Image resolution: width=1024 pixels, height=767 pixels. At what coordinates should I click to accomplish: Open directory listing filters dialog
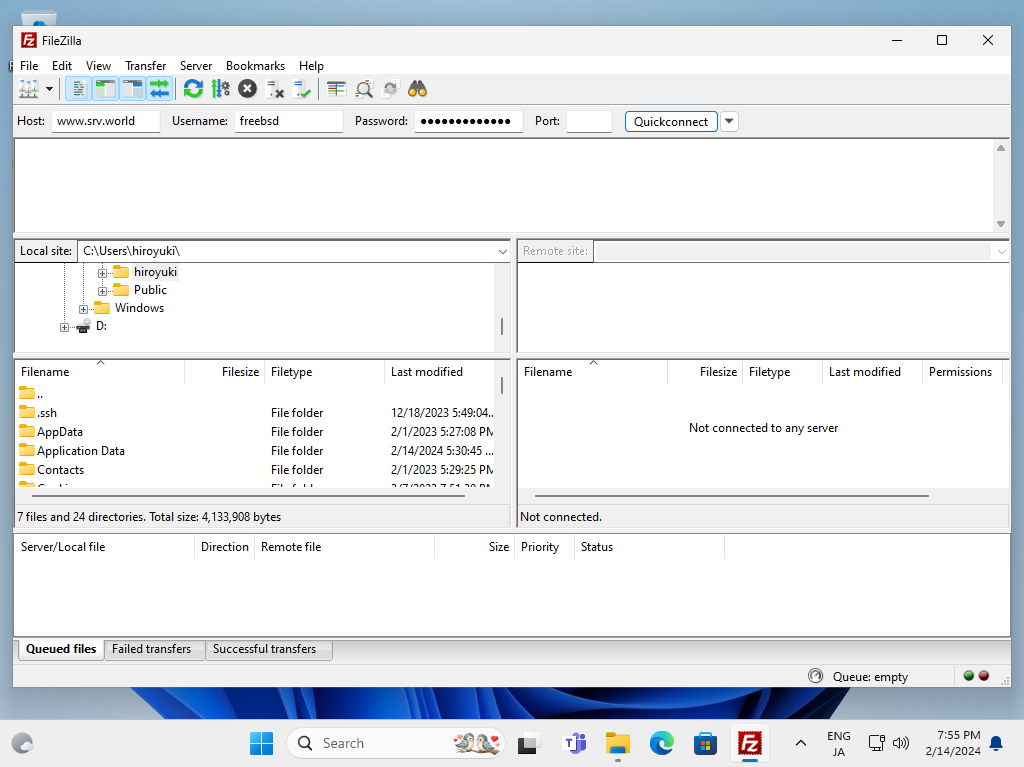pyautogui.click(x=336, y=89)
